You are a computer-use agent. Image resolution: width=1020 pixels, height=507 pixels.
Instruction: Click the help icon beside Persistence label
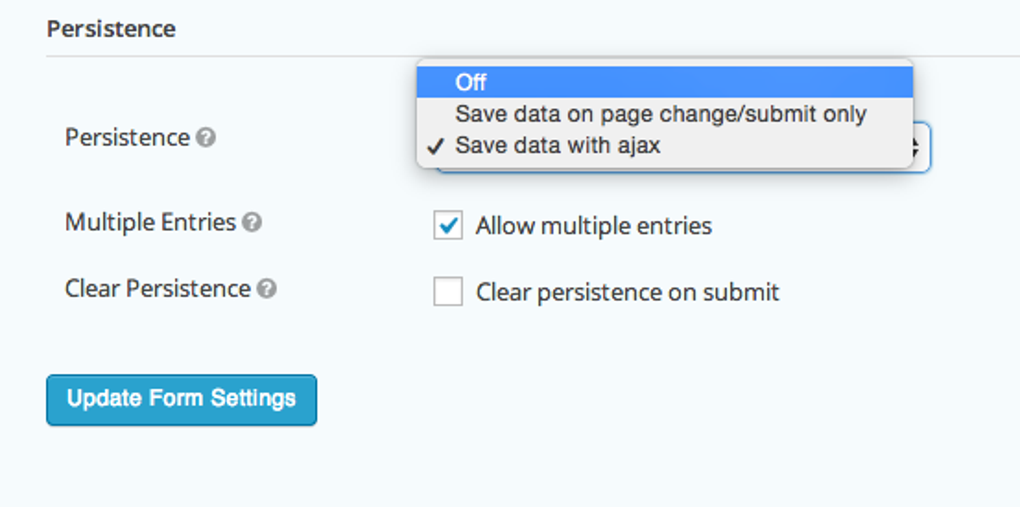point(206,138)
